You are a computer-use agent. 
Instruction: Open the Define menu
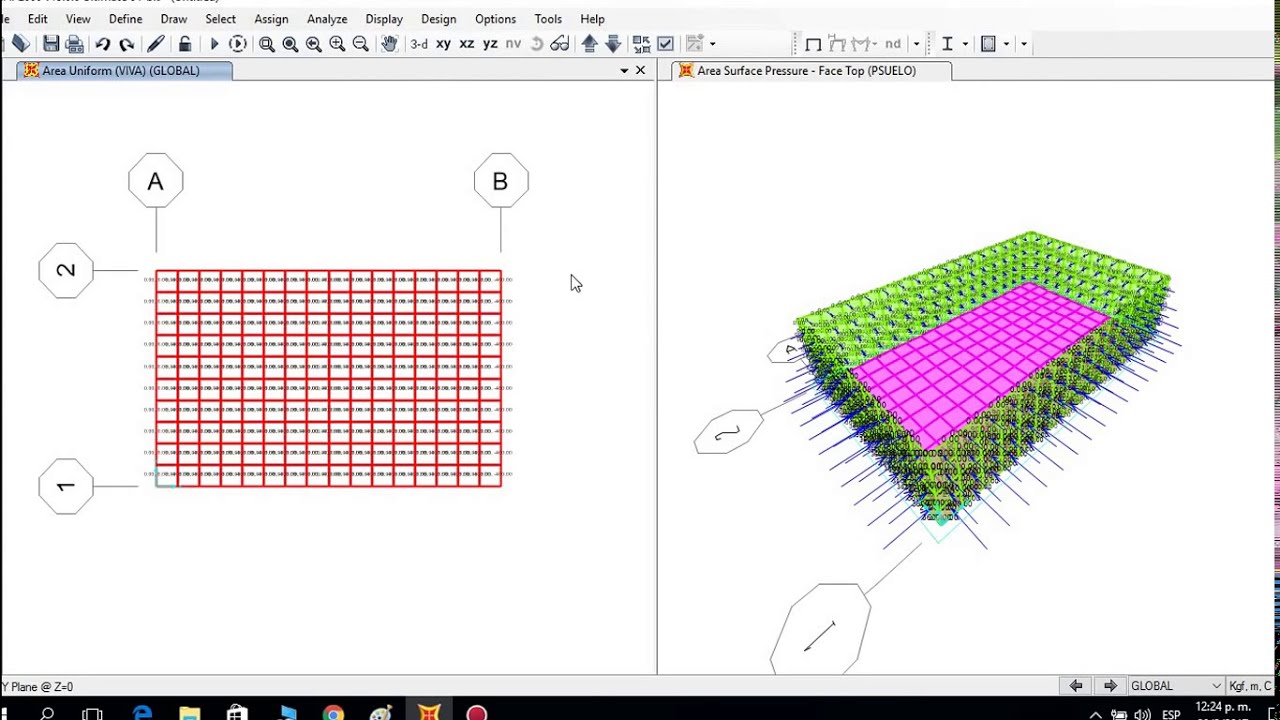[125, 19]
